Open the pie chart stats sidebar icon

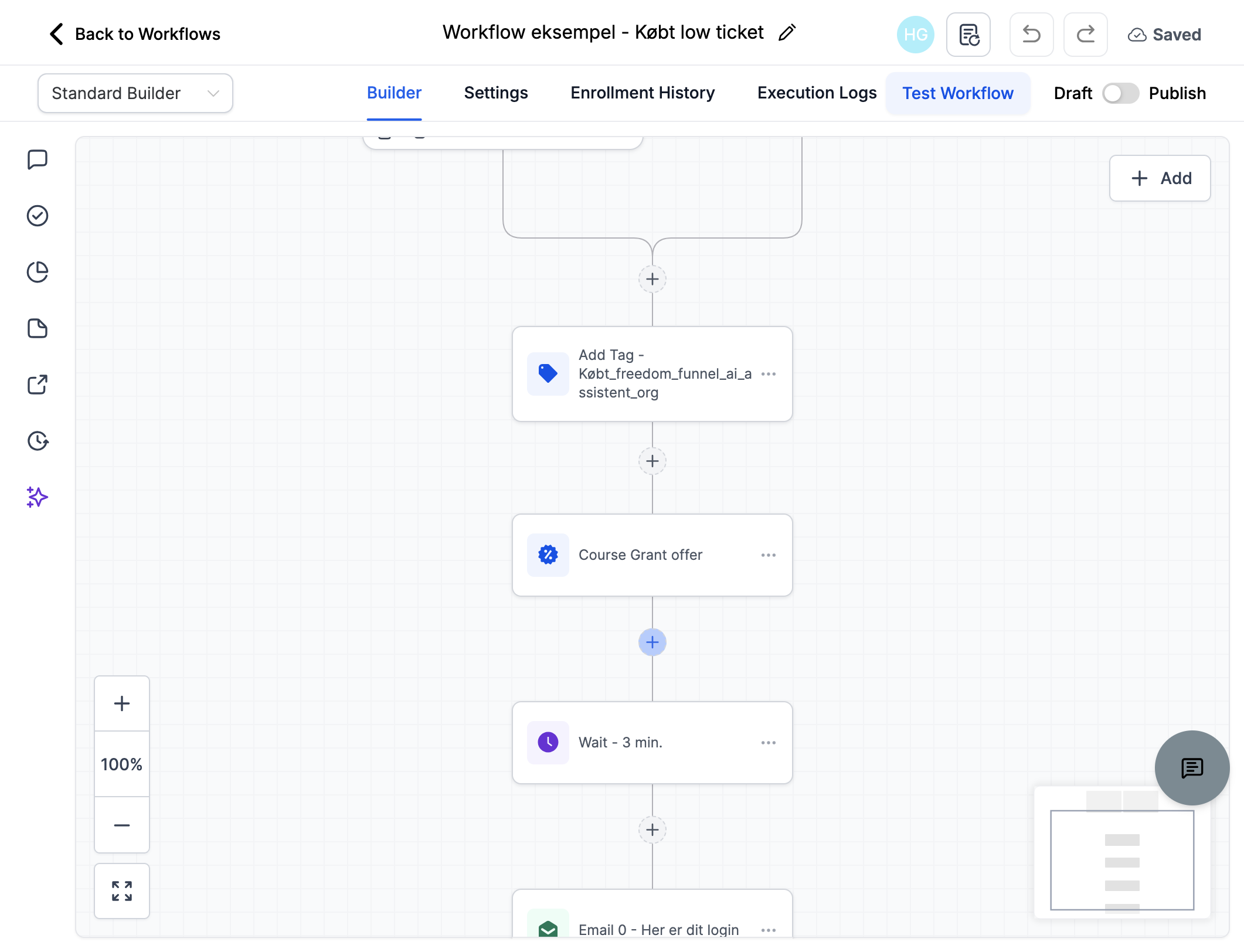tap(38, 272)
